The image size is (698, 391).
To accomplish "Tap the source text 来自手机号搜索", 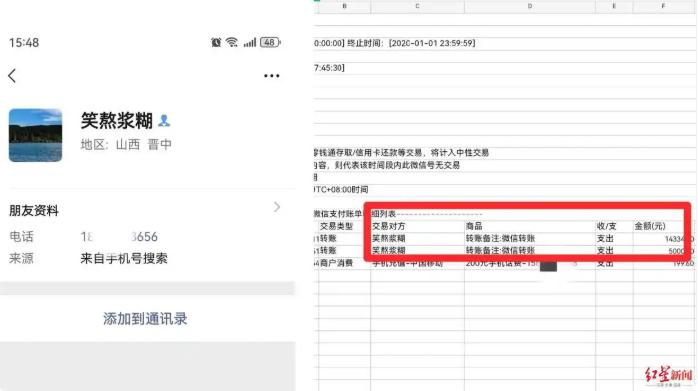I will [x=124, y=258].
